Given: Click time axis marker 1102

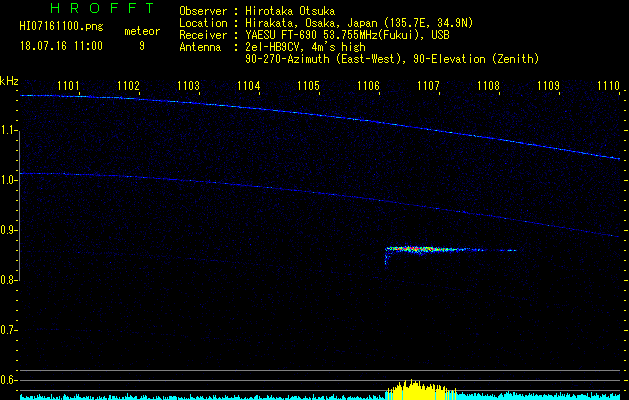Looking at the screenshot, I should (128, 86).
